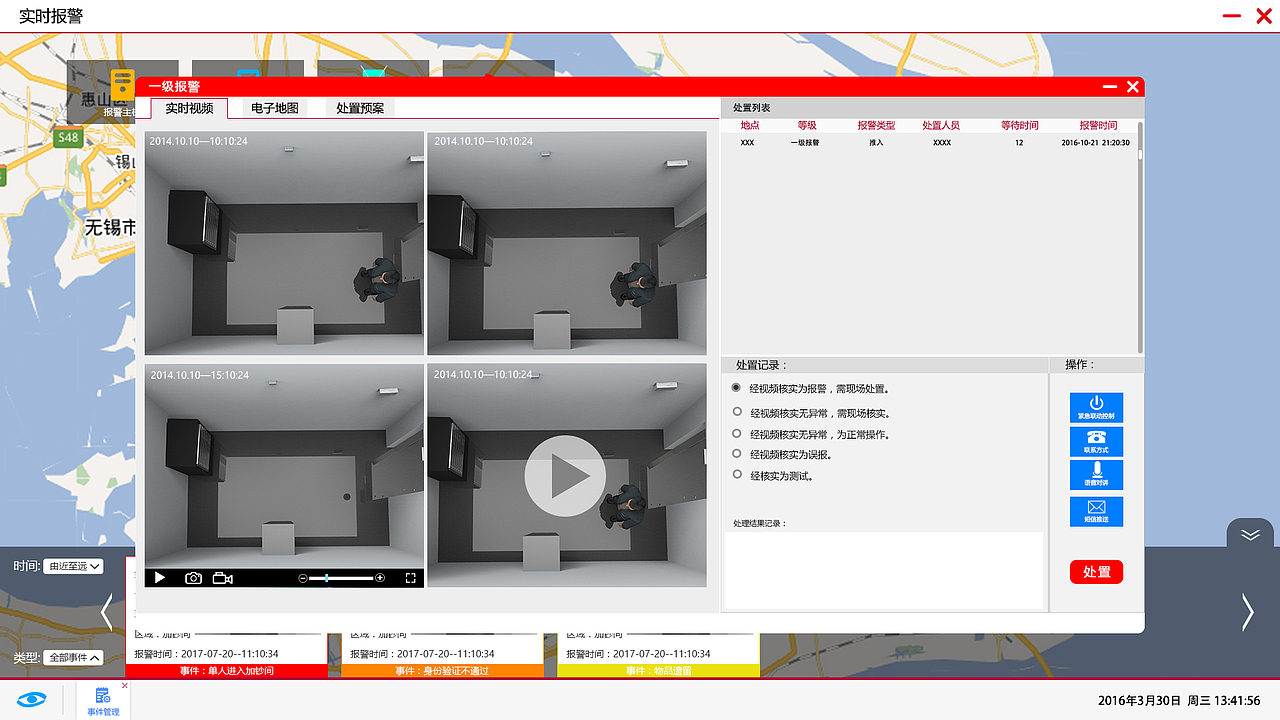The width and height of the screenshot is (1280, 720).
Task: Click the zoom-in plus icon in video controls
Action: click(380, 578)
